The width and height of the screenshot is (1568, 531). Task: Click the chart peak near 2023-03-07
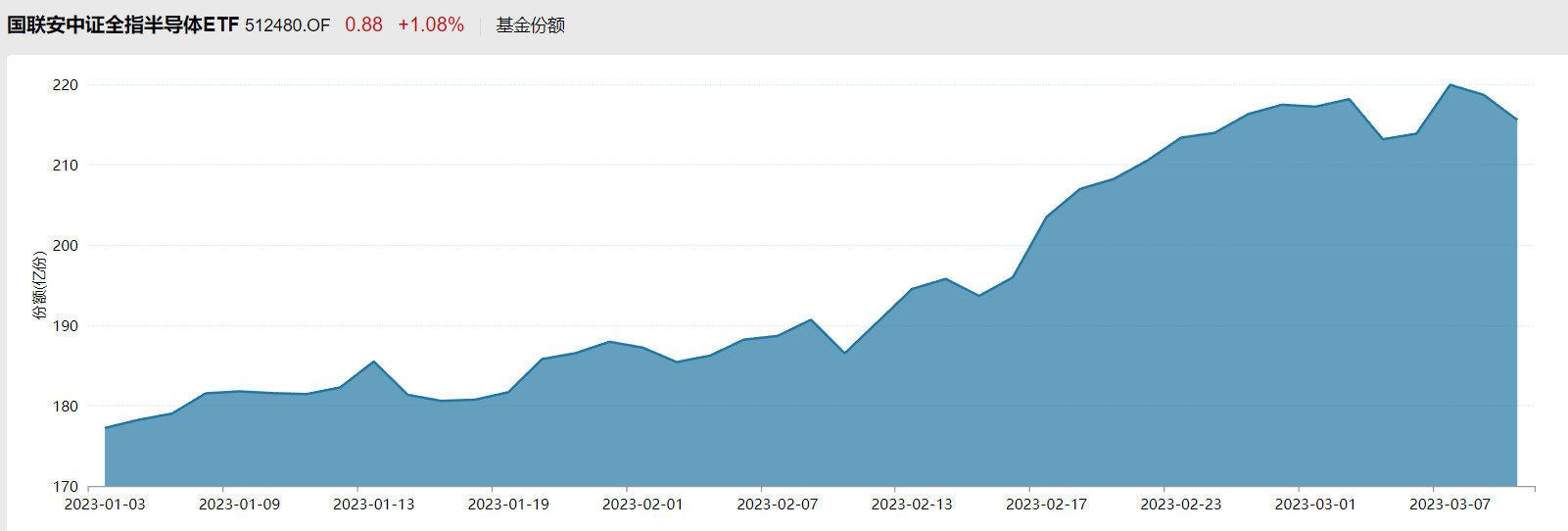1449,85
